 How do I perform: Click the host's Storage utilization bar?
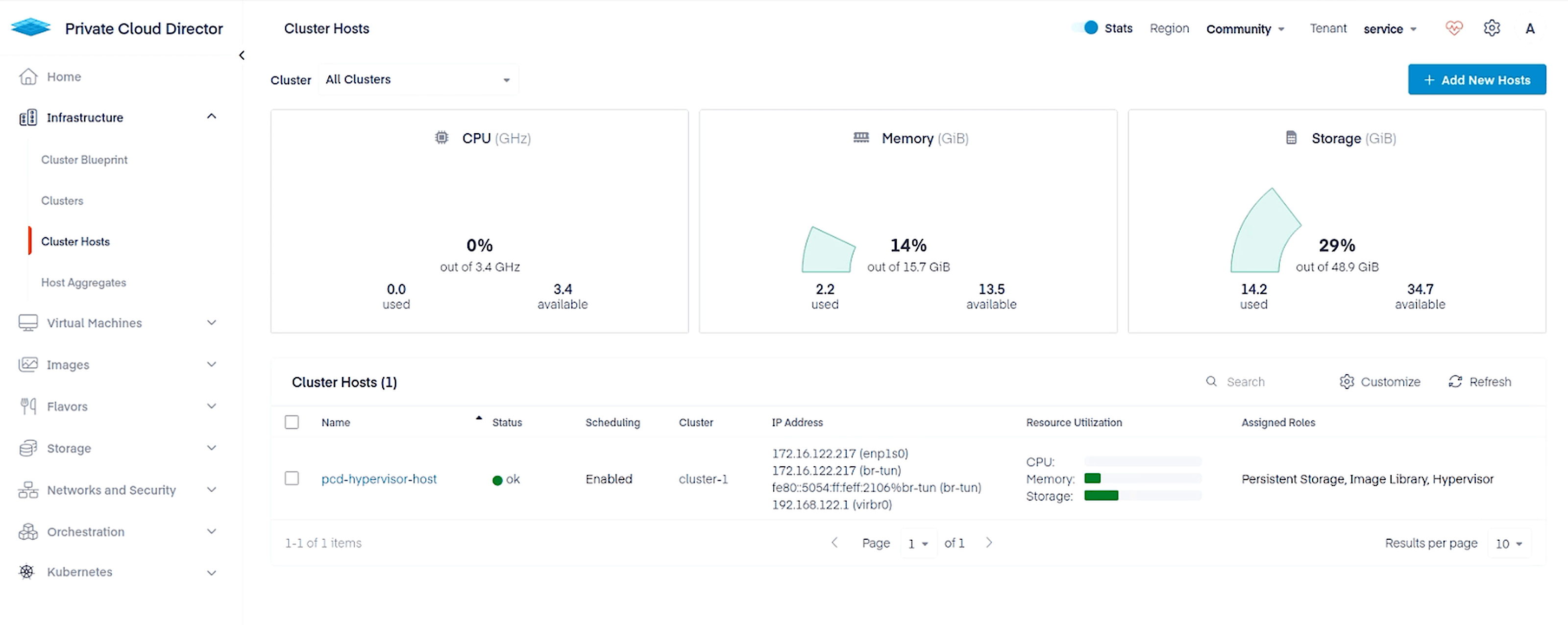coord(1142,495)
